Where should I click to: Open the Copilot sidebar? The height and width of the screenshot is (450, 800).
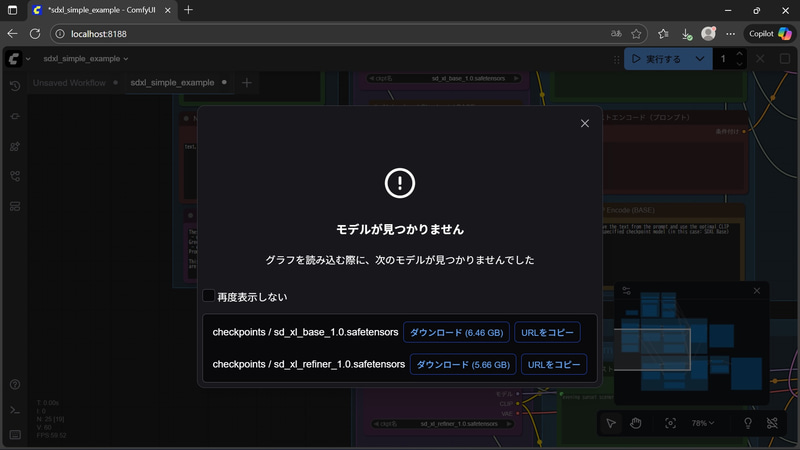click(770, 34)
